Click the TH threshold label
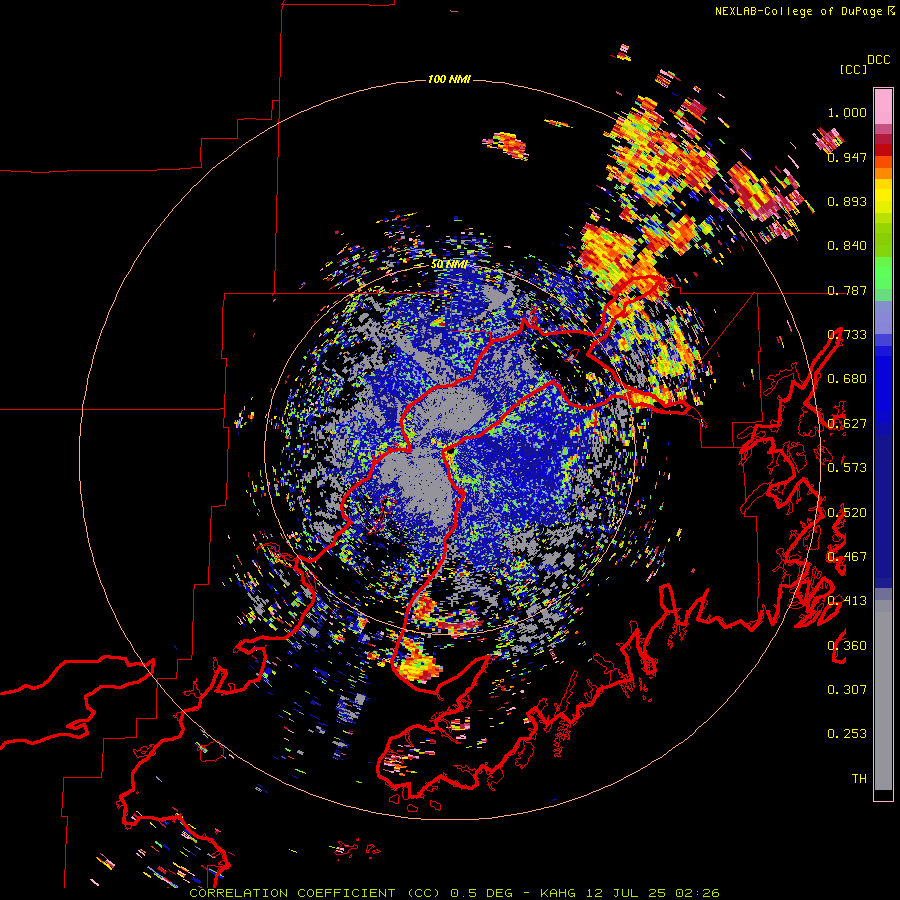900x900 pixels. (859, 779)
